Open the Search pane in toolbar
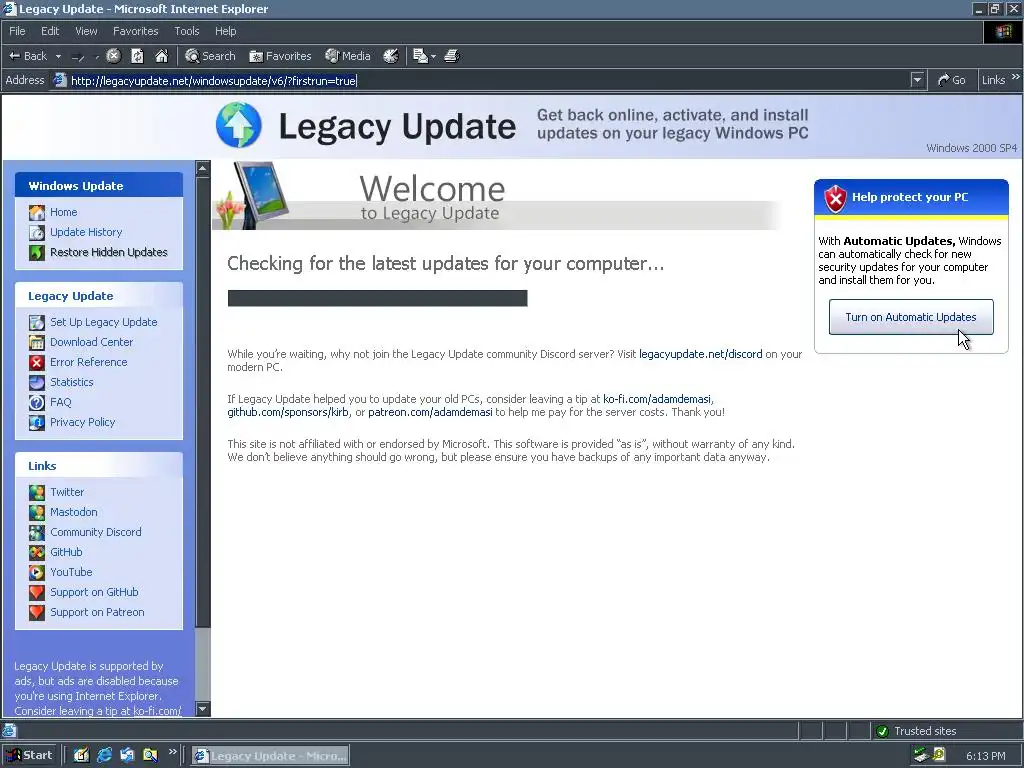 click(x=210, y=56)
